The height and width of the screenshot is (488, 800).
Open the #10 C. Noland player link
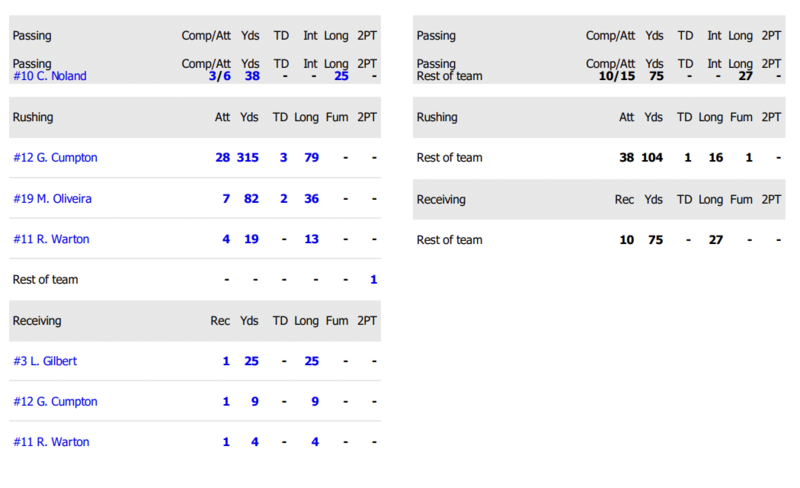point(49,76)
